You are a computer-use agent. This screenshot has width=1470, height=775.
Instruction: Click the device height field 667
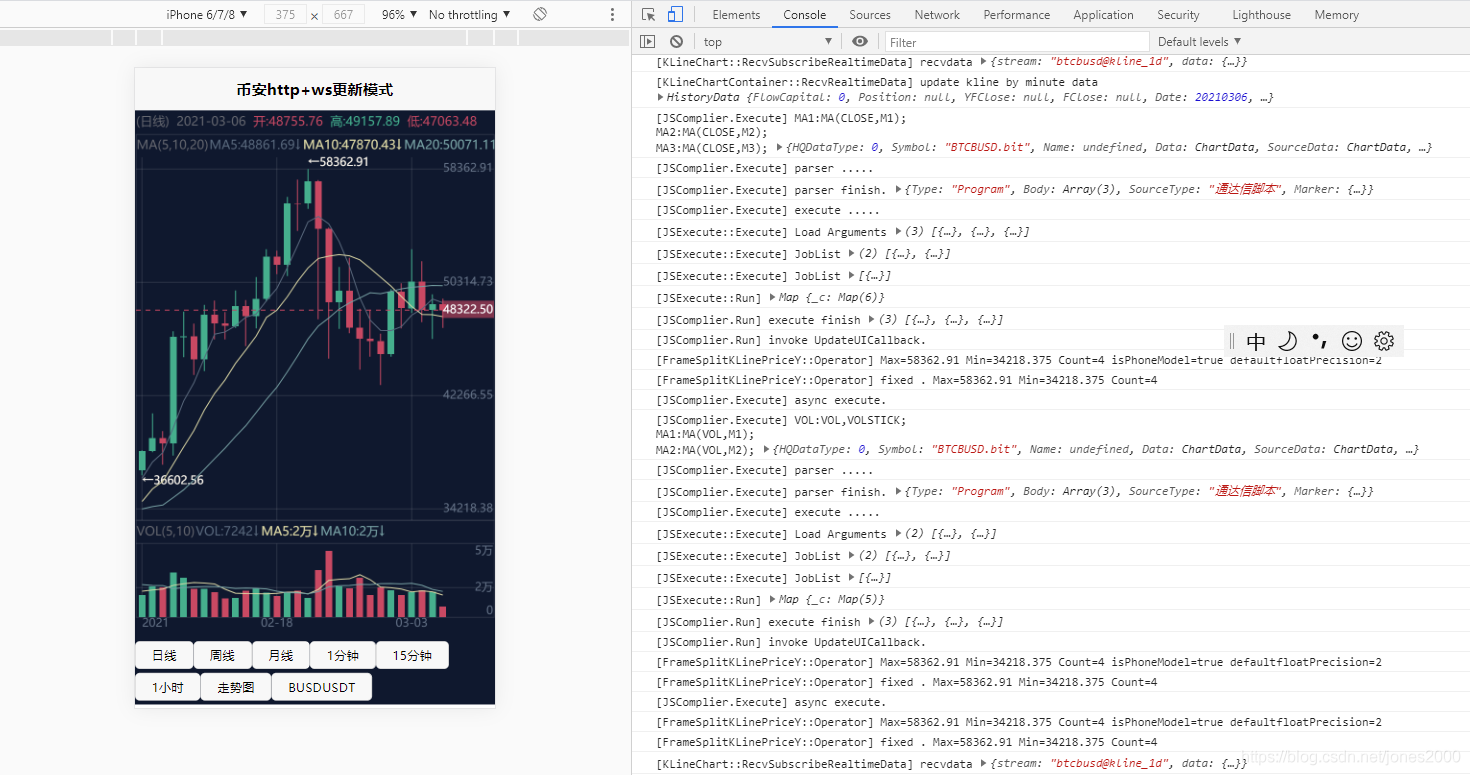[x=343, y=14]
